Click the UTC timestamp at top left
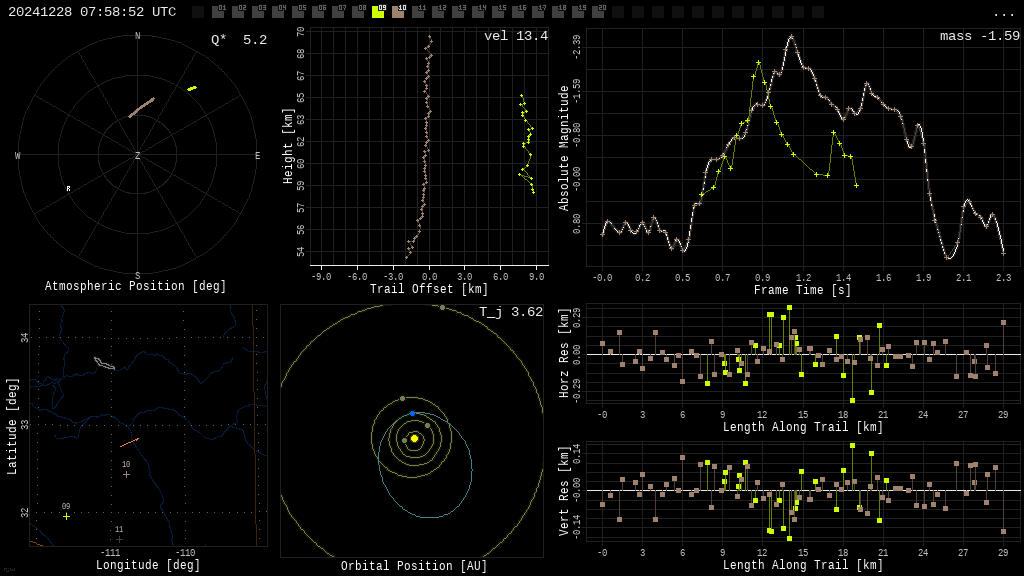 [92, 12]
